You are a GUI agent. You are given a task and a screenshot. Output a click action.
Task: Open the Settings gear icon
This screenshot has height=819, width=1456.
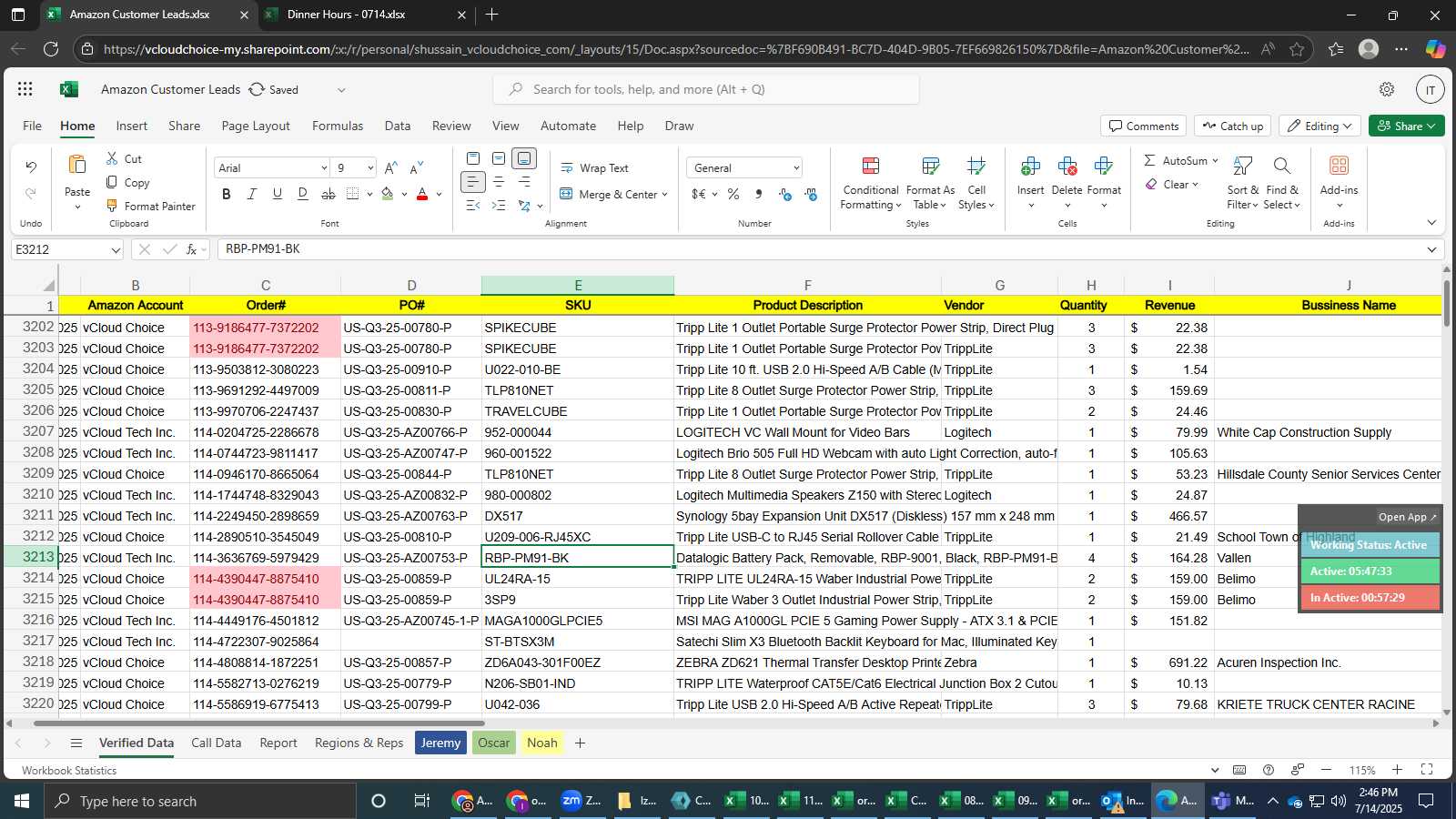(x=1387, y=89)
